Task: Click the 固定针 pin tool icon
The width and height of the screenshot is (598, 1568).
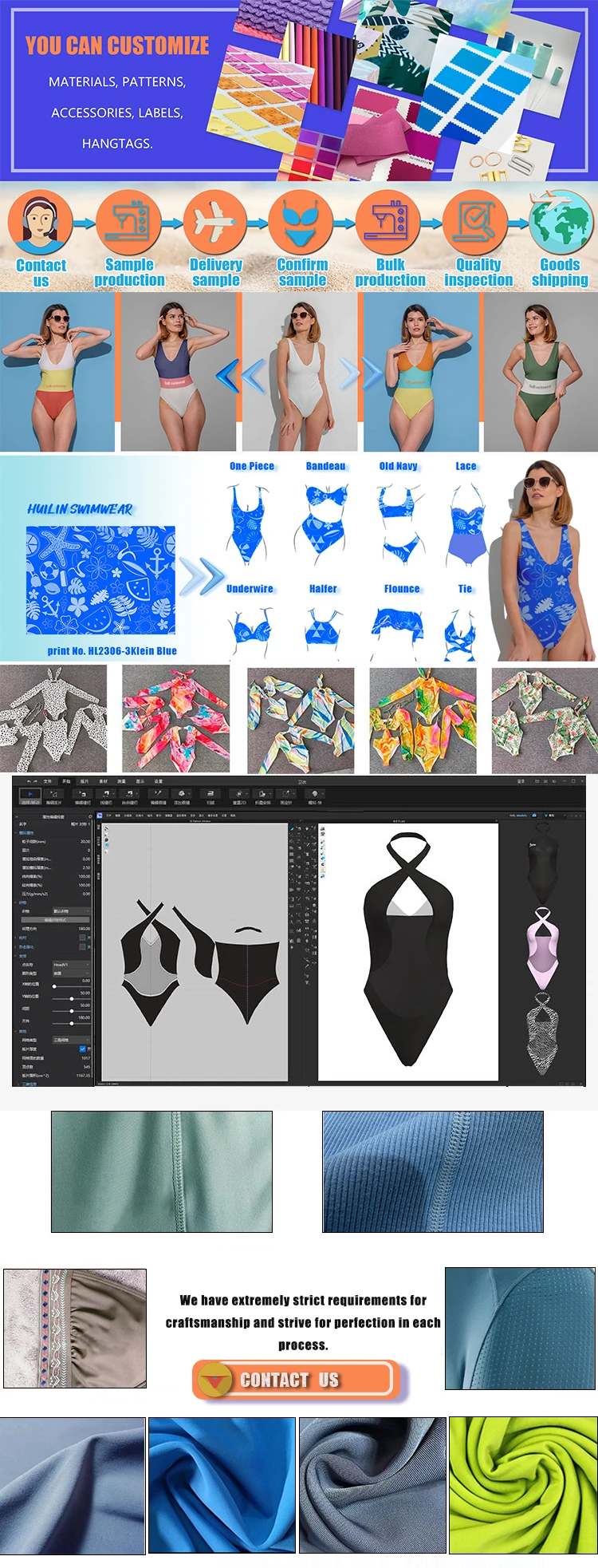Action: (285, 796)
